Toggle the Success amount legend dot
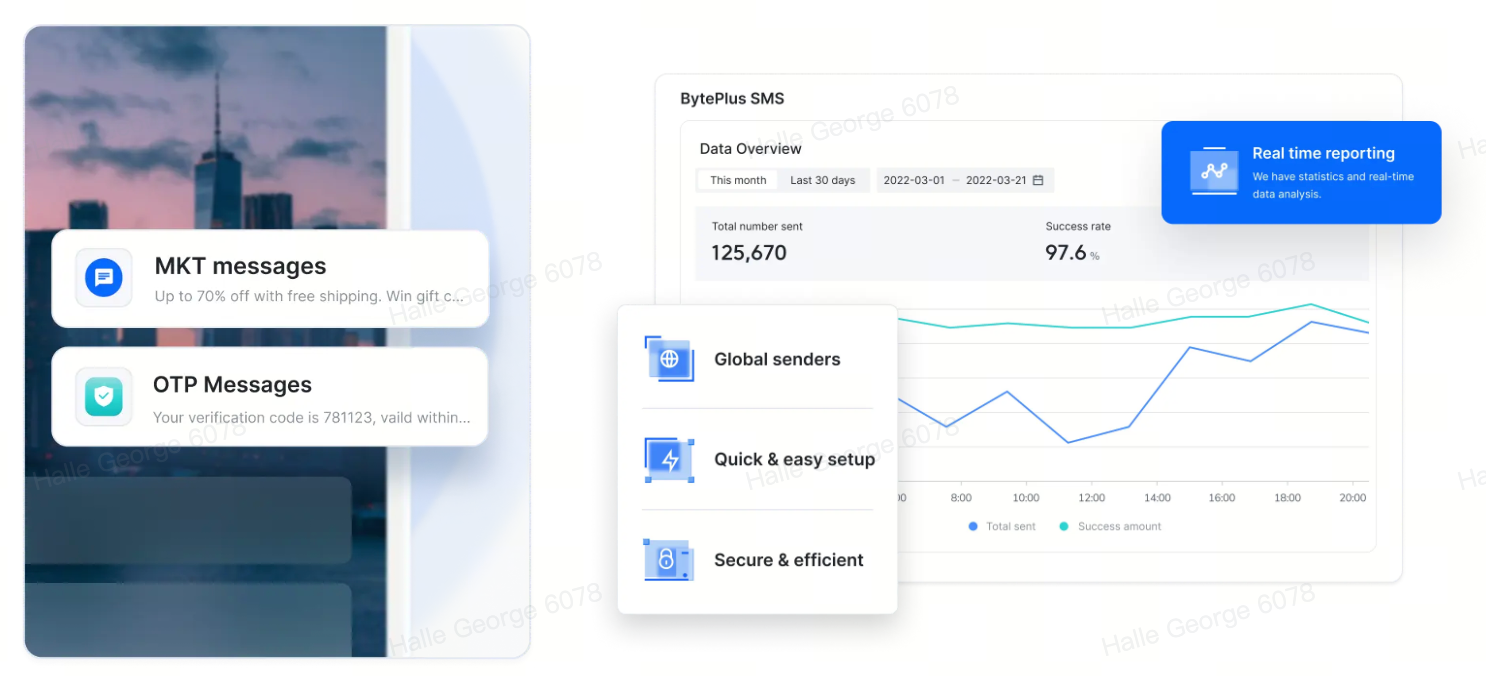The image size is (1486, 676). click(x=1063, y=527)
